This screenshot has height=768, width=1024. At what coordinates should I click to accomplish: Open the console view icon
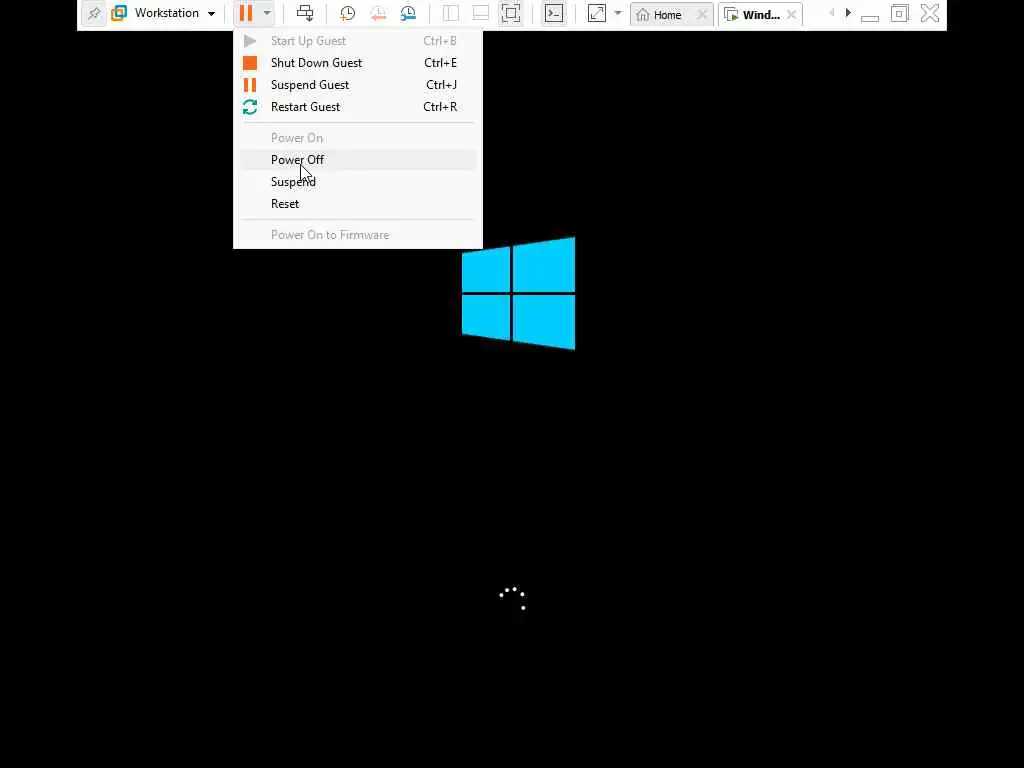click(554, 13)
